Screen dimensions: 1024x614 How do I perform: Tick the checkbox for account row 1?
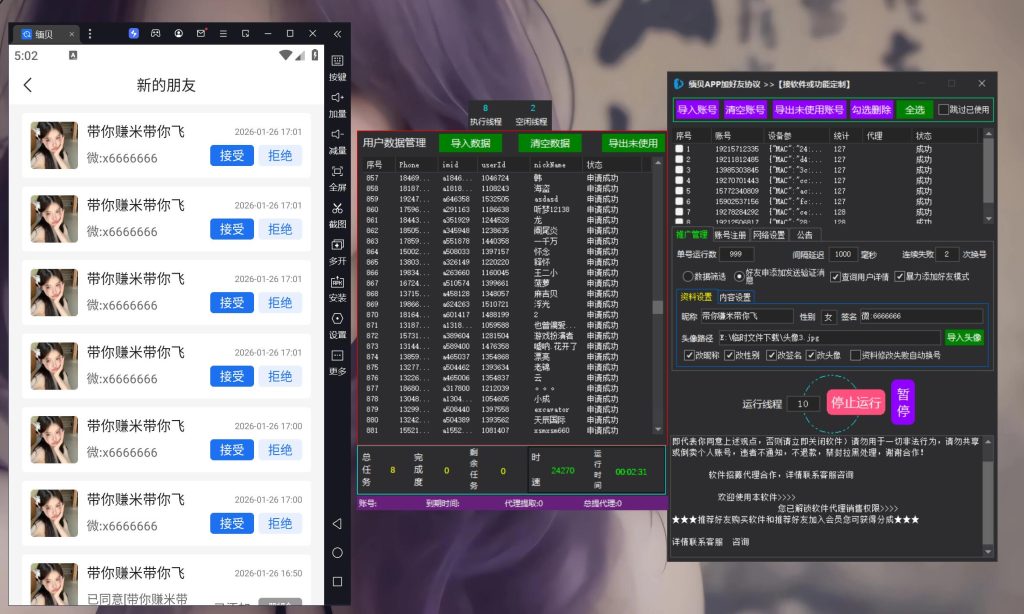pos(680,149)
